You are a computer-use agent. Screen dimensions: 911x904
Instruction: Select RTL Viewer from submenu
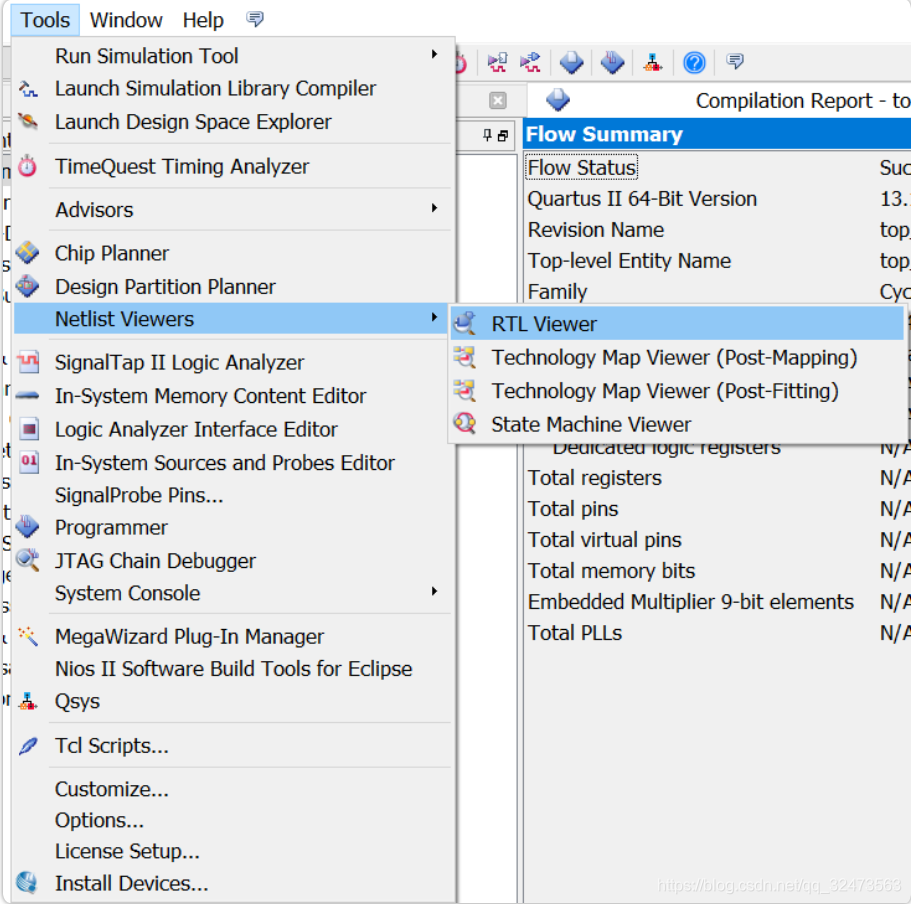coord(677,324)
